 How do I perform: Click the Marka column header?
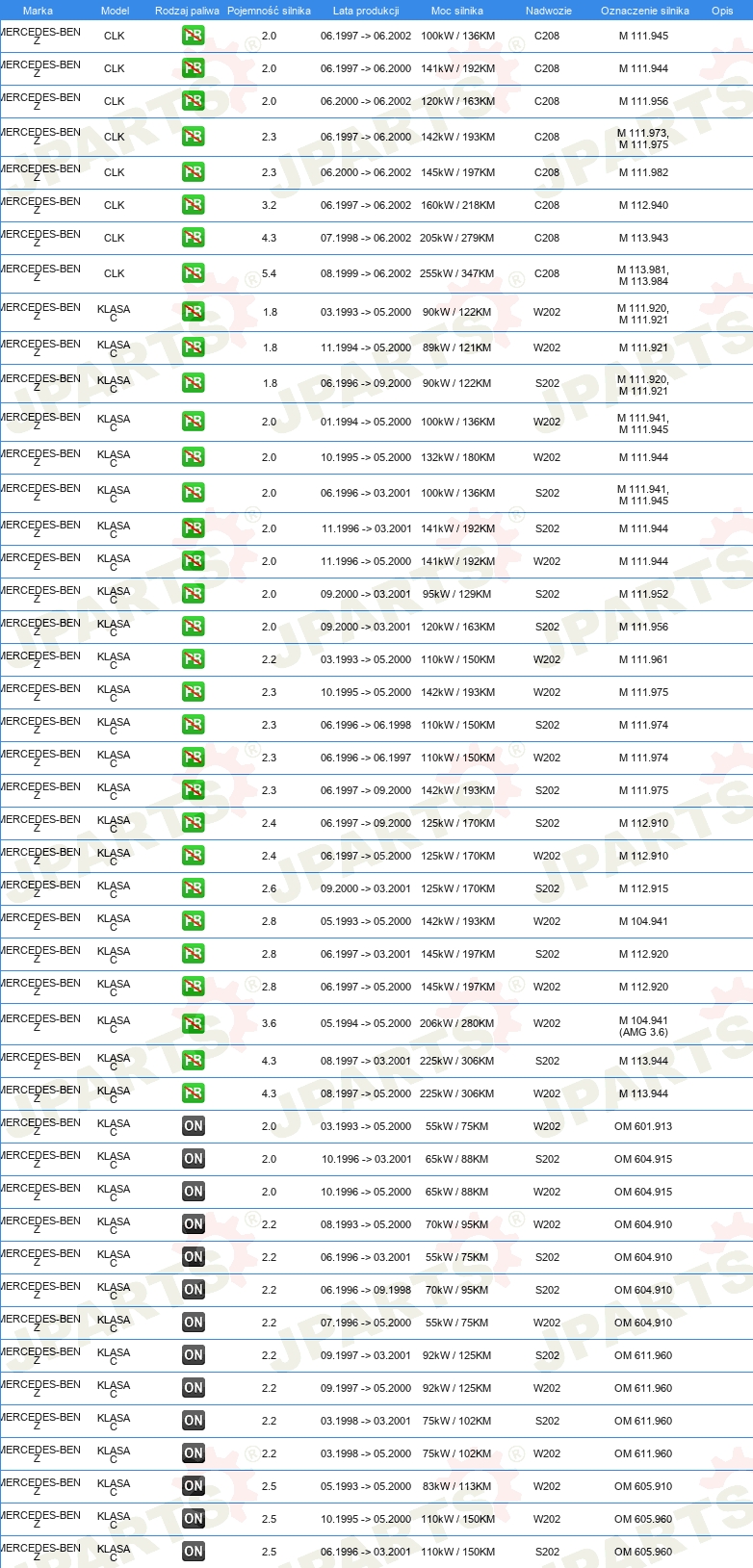click(x=38, y=11)
